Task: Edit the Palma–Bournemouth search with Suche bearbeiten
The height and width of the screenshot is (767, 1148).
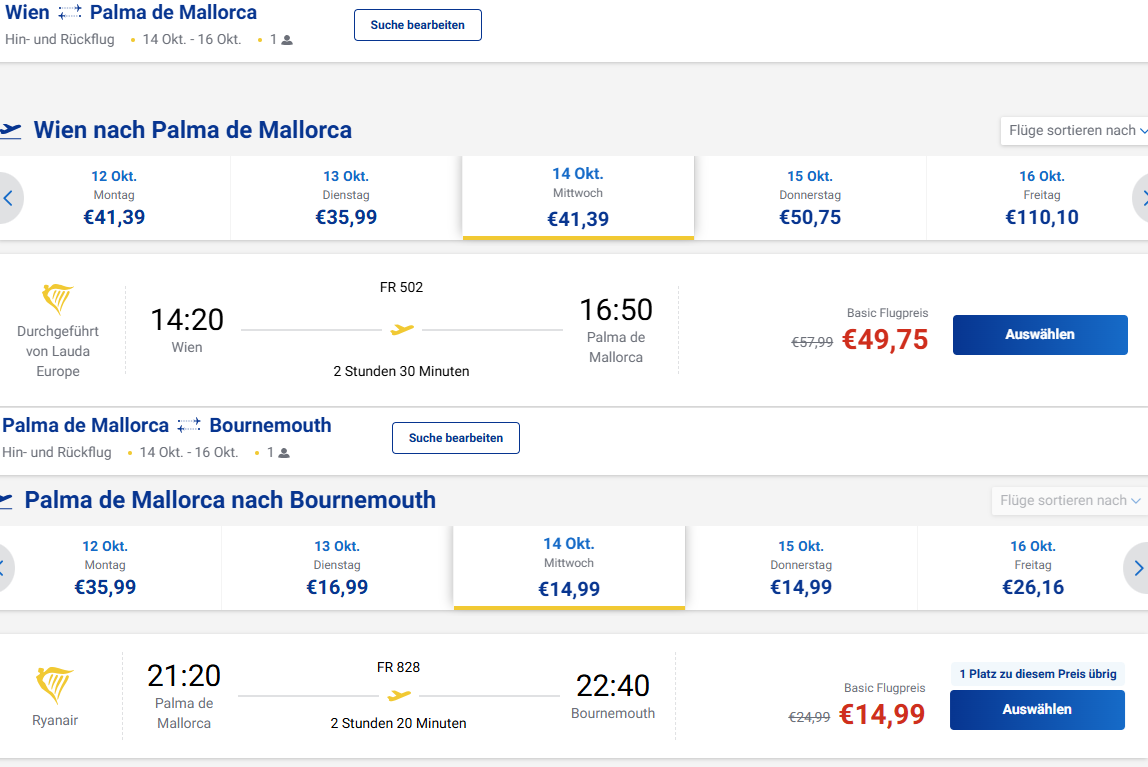Action: point(455,438)
